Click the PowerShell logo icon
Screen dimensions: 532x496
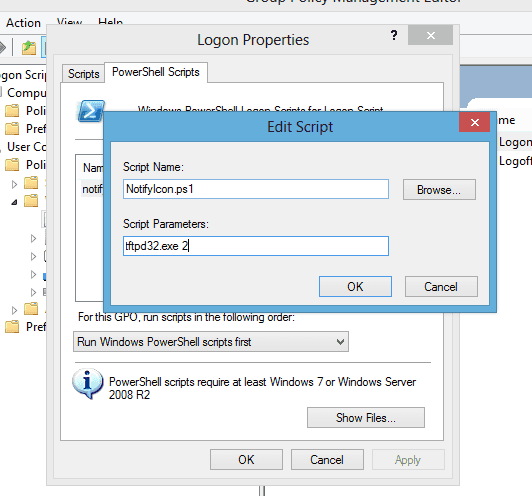[x=91, y=111]
